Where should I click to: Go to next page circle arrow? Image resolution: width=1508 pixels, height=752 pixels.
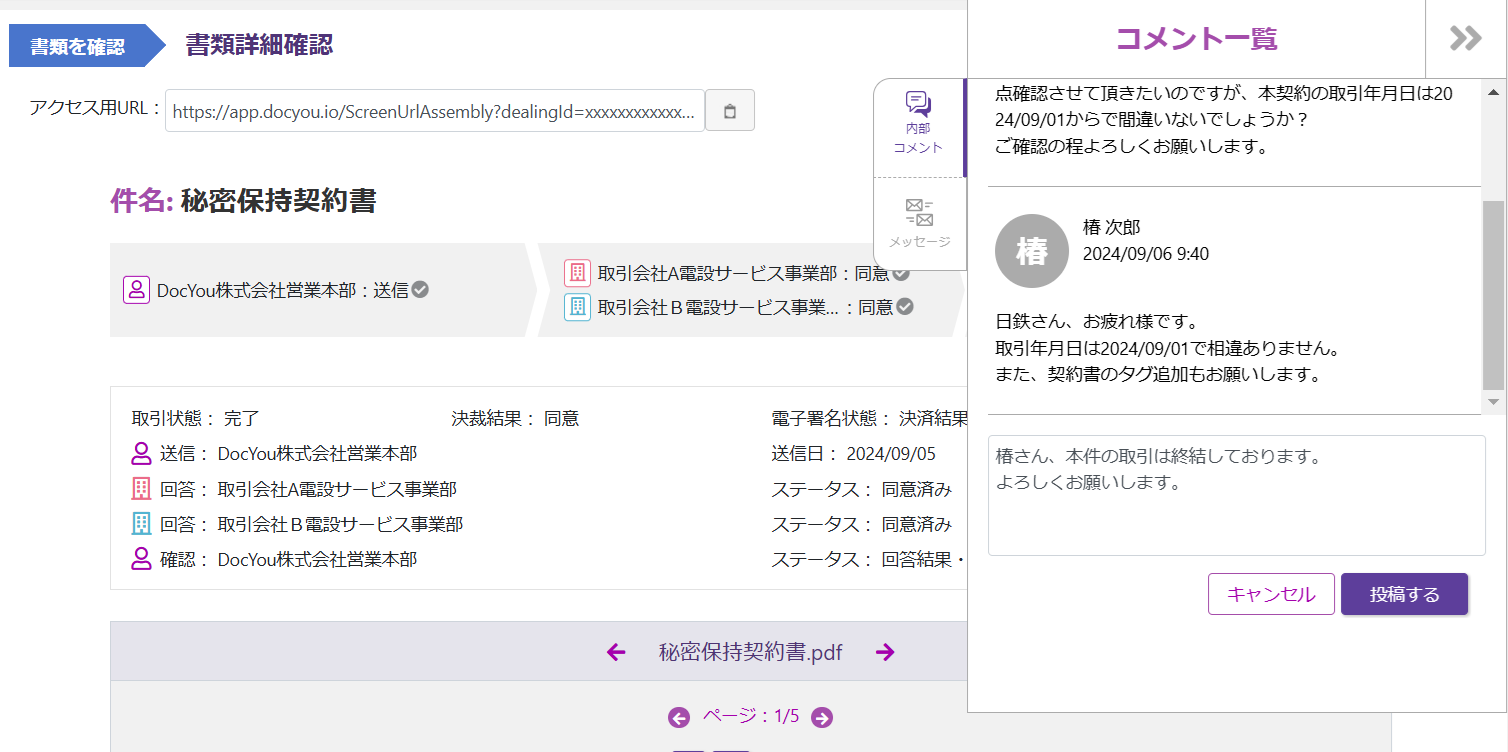822,717
